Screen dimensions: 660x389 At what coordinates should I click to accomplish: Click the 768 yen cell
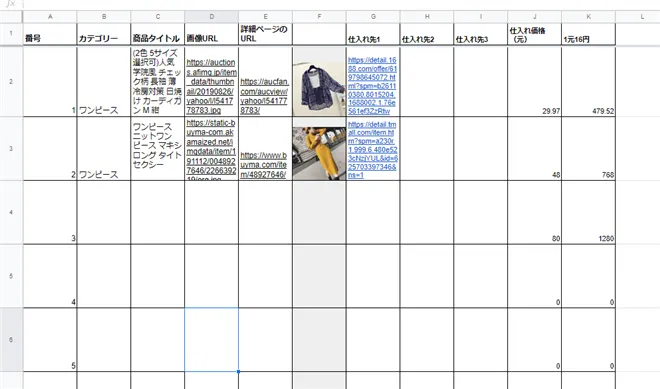588,149
